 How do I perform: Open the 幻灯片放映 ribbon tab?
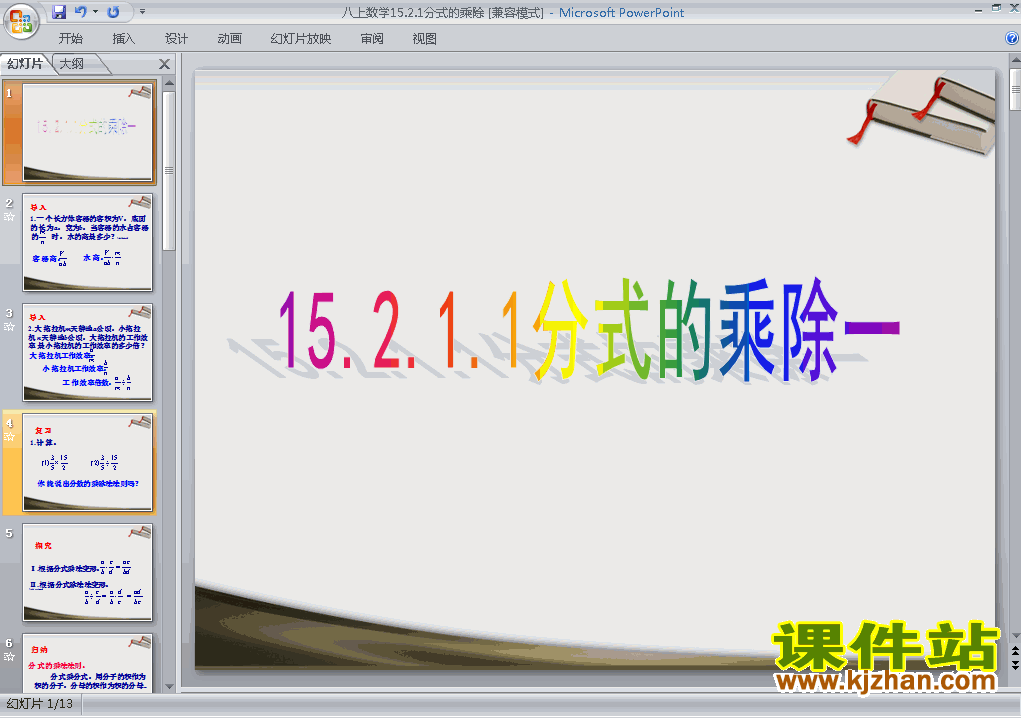click(x=301, y=38)
